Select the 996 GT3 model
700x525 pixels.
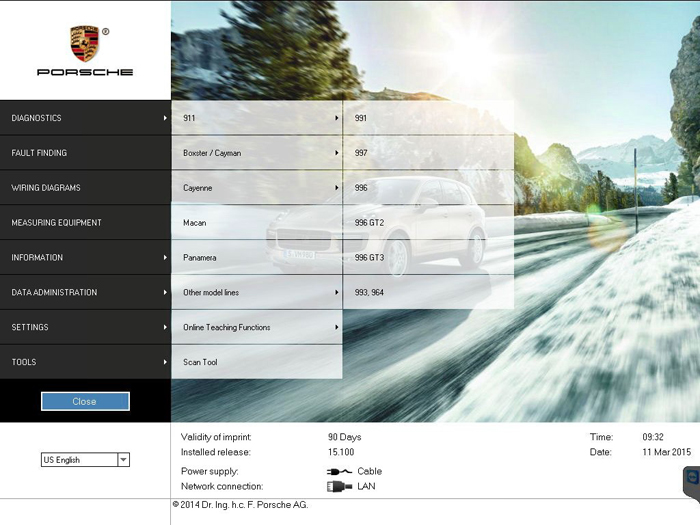point(429,257)
